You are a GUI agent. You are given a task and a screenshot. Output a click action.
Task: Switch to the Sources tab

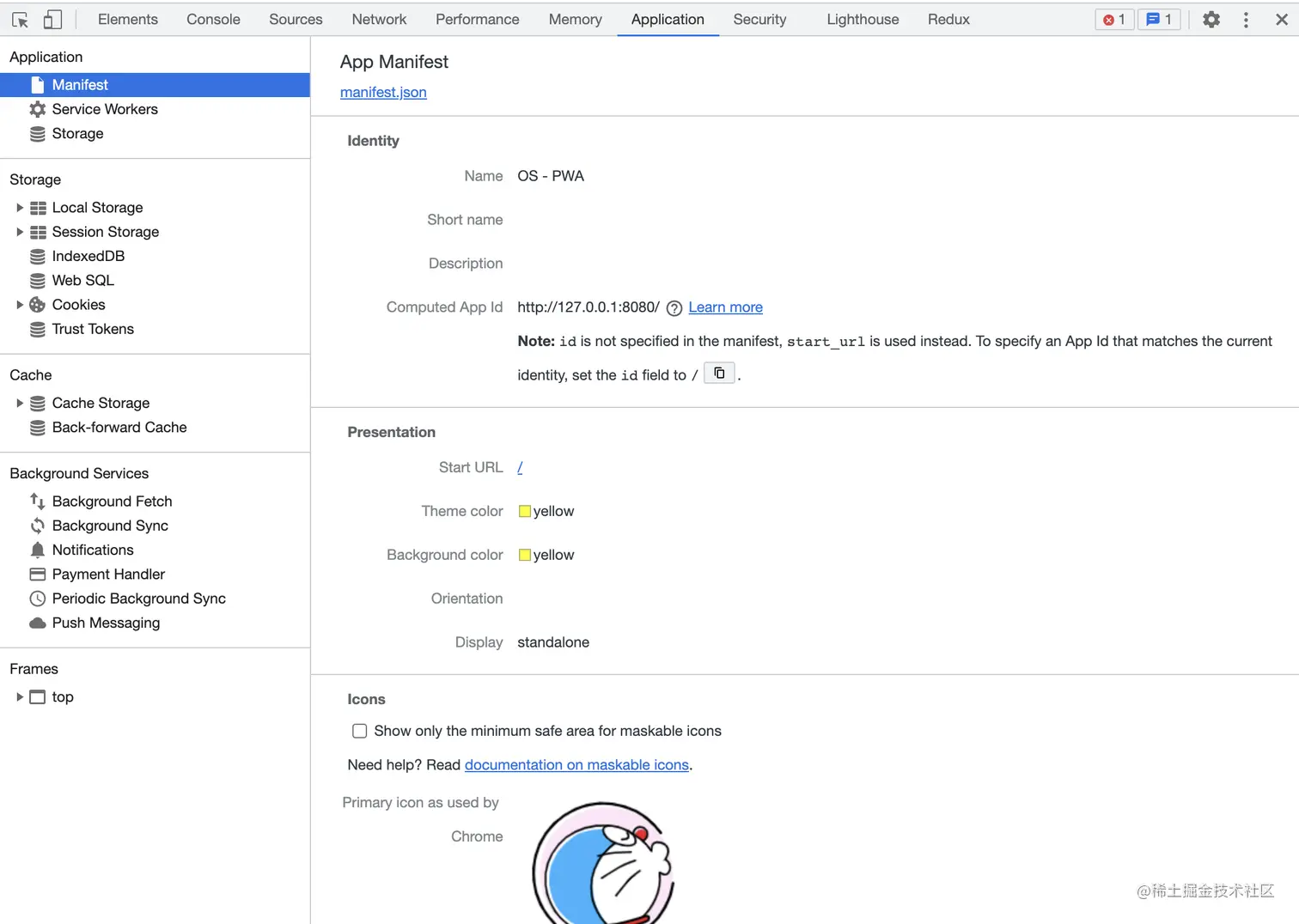[296, 19]
